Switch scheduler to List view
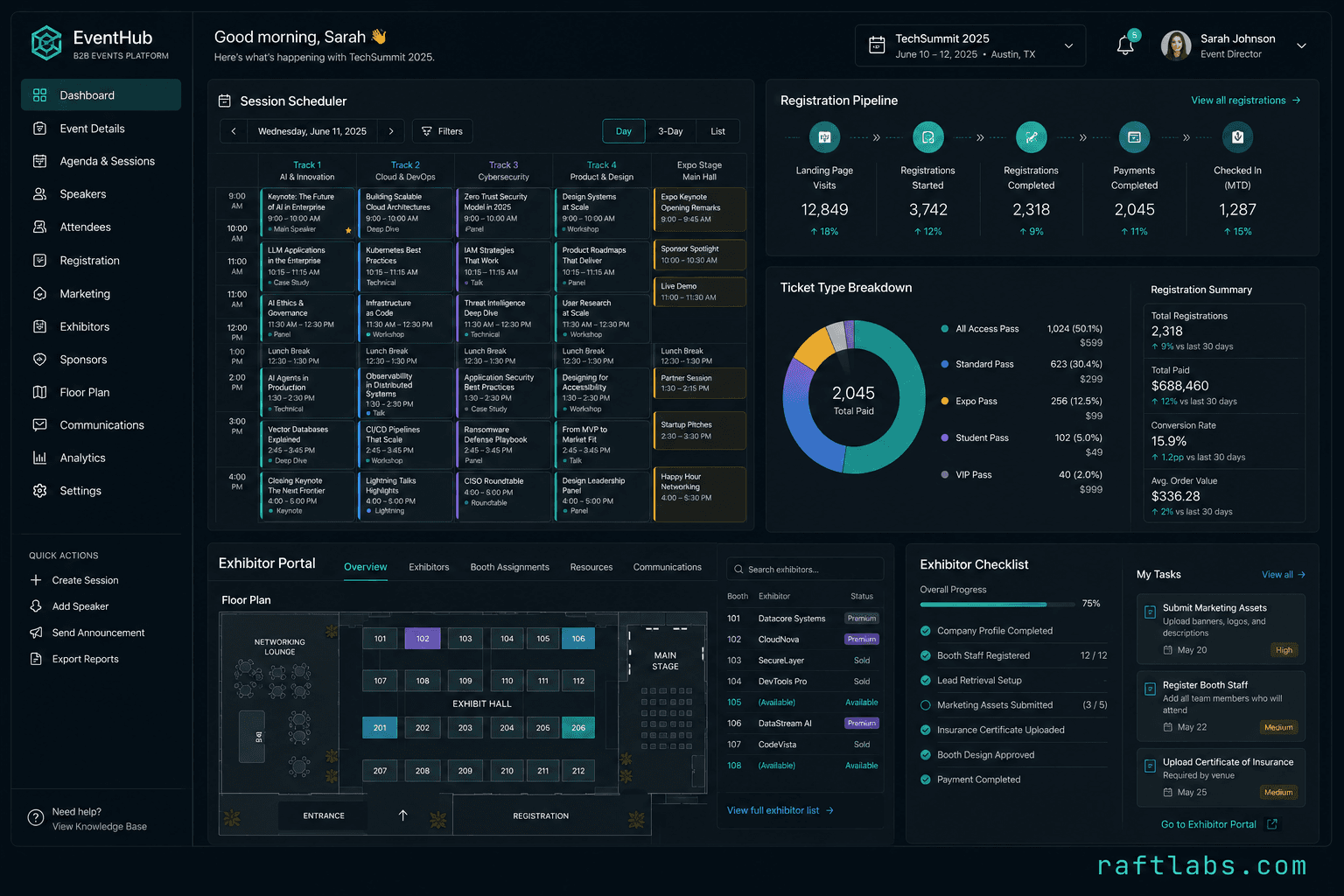 717,131
